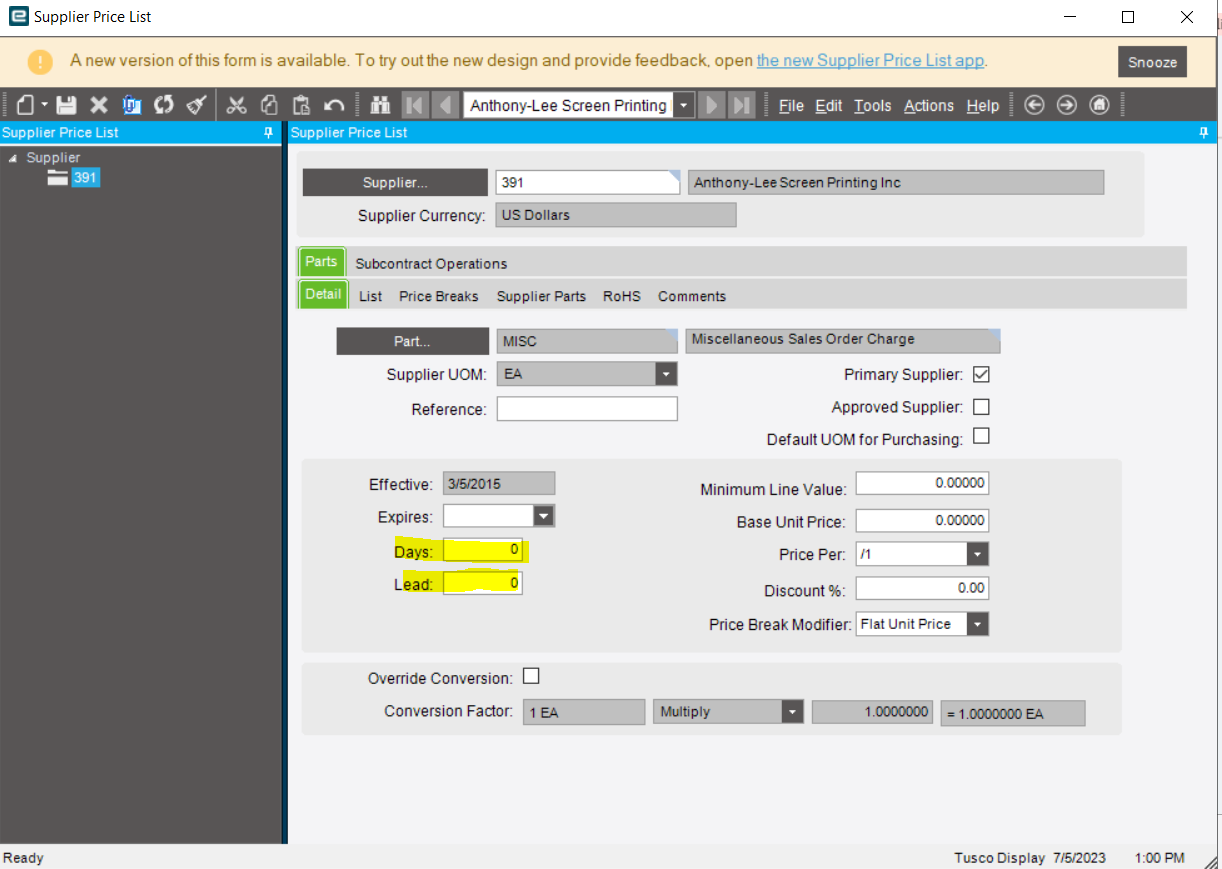This screenshot has height=869, width=1222.
Task: Select the Detail tab
Action: (323, 294)
